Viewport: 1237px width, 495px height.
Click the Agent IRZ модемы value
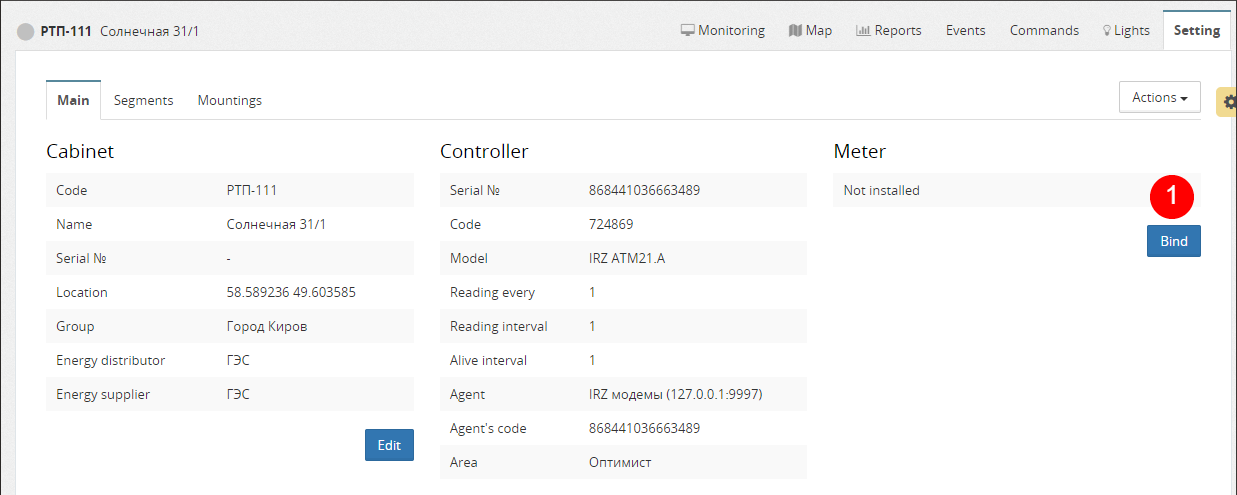[x=675, y=394]
